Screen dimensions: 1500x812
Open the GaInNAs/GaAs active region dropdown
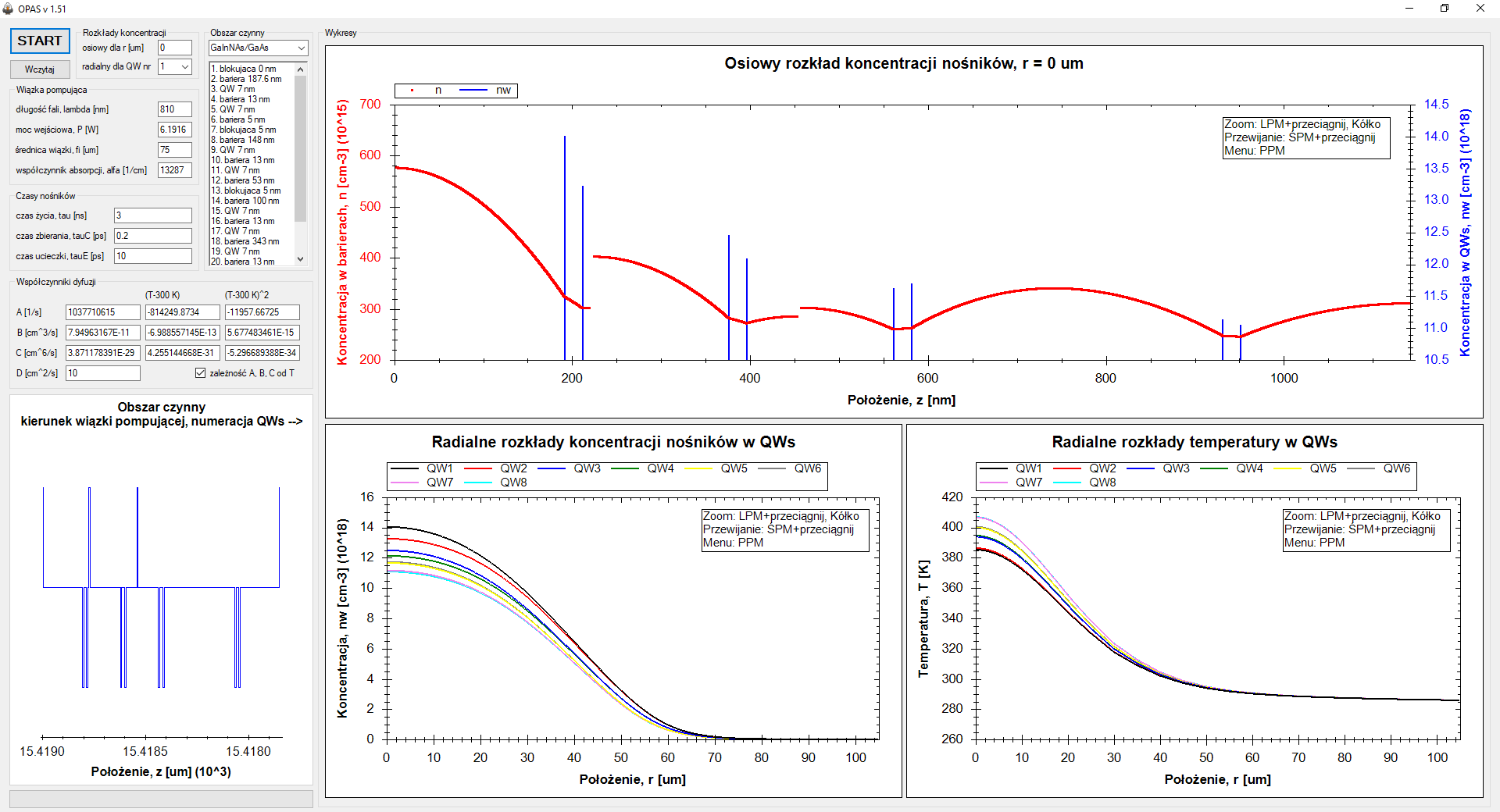tap(258, 48)
